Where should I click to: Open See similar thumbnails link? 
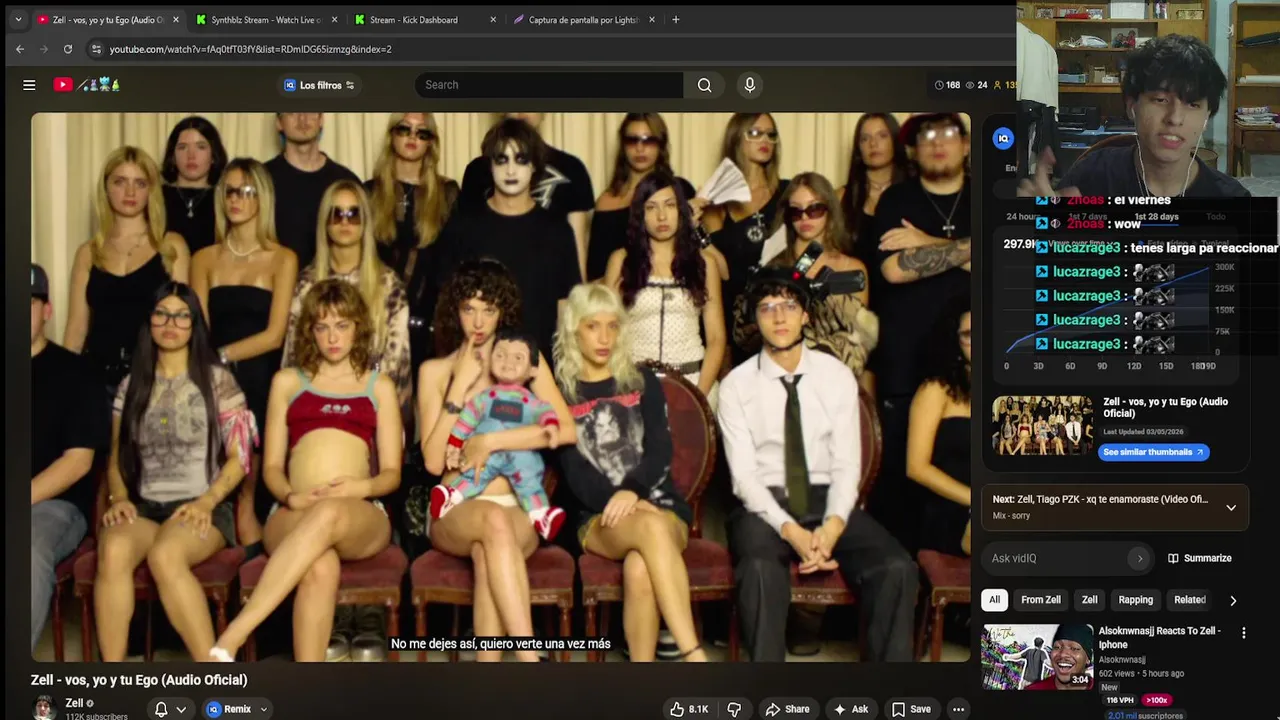pos(1153,452)
